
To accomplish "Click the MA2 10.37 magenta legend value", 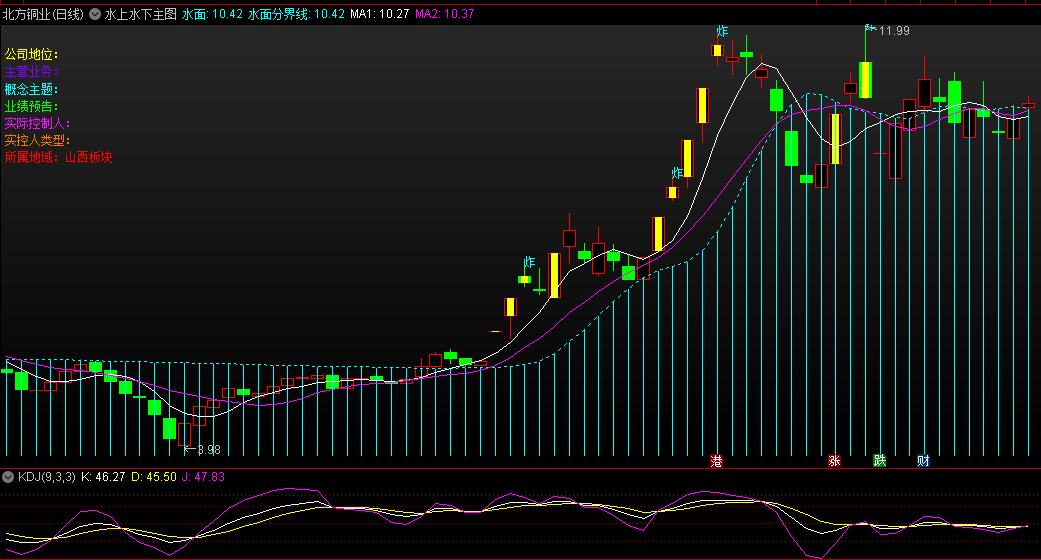I will click(x=445, y=15).
